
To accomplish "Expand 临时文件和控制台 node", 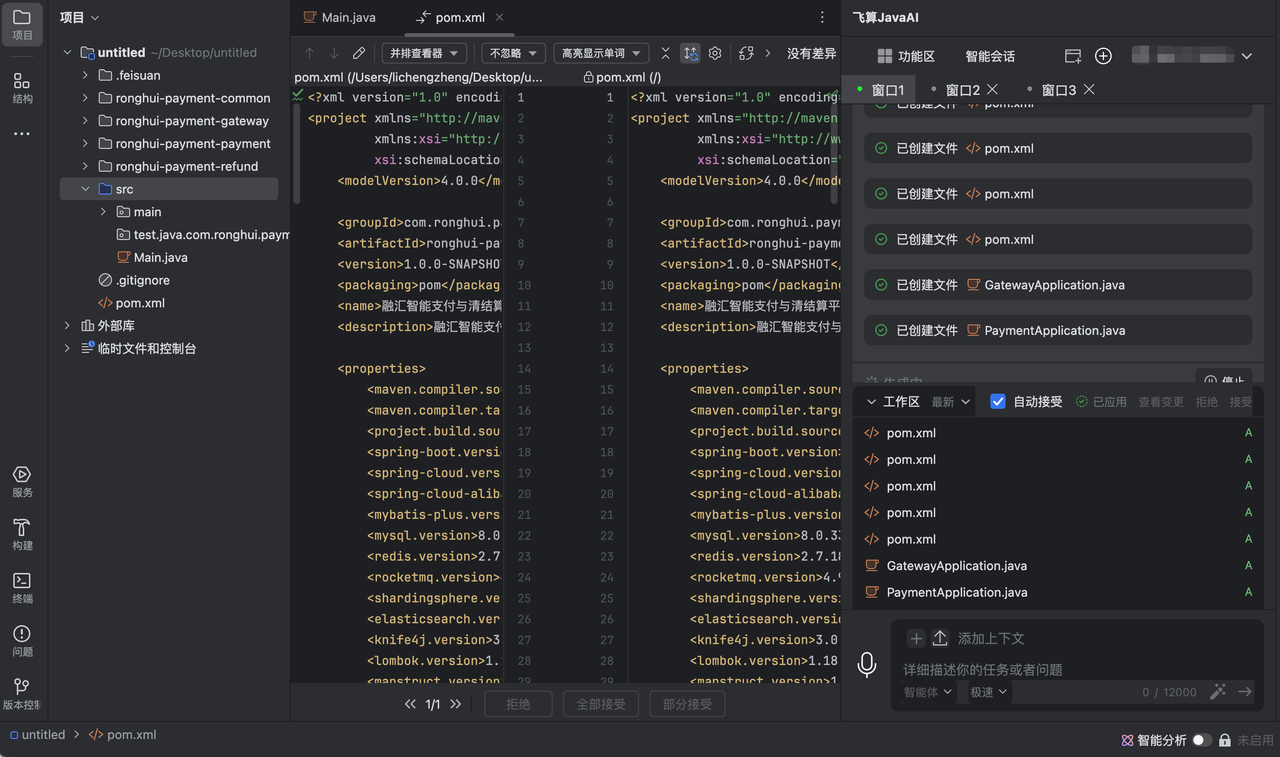I will pos(67,349).
